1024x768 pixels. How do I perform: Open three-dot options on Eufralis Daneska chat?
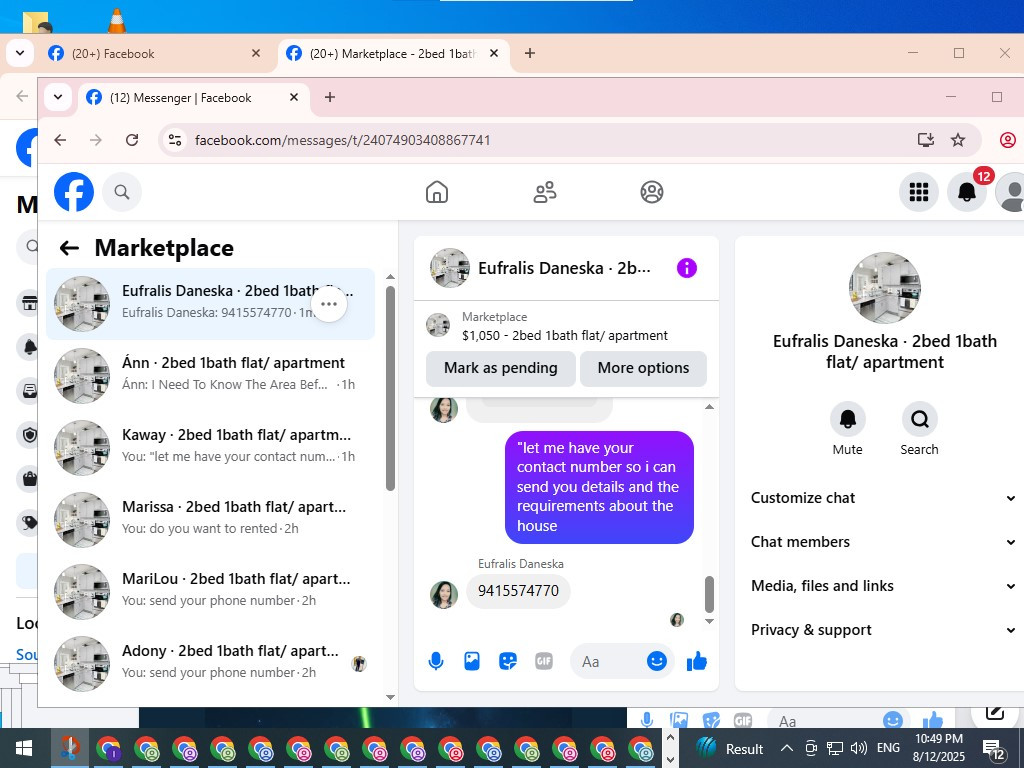pos(329,304)
